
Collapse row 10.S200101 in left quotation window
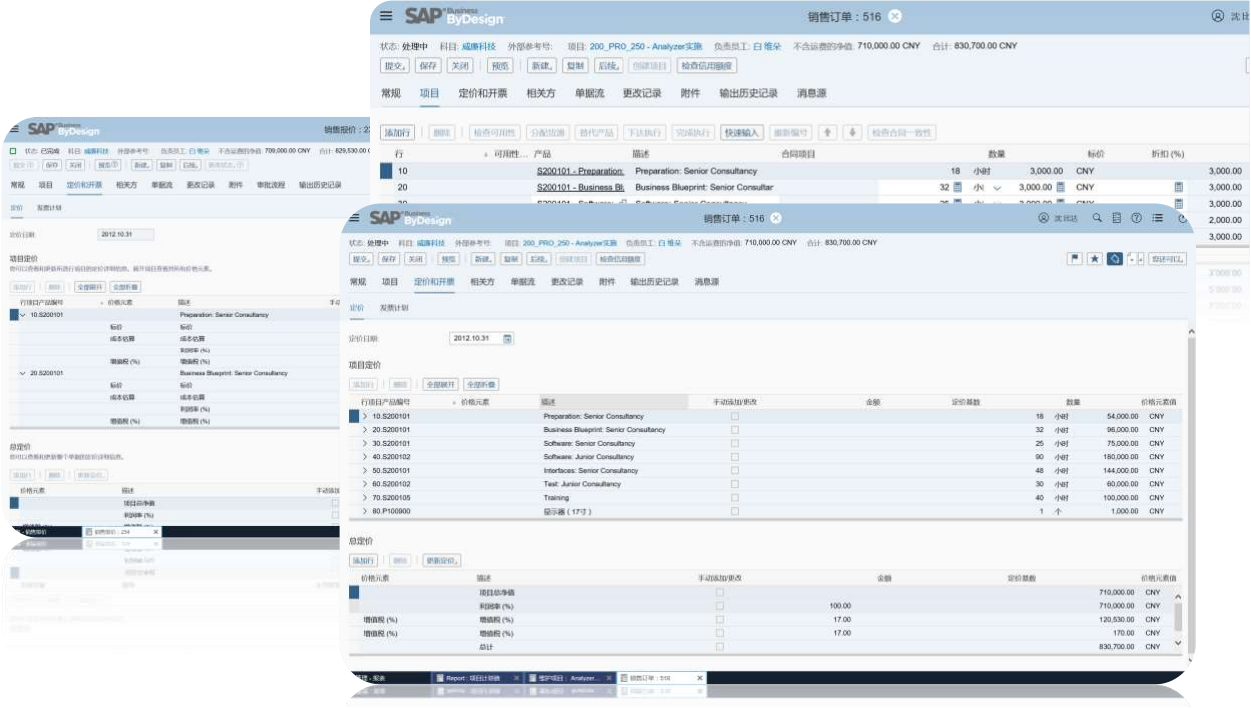(23, 315)
